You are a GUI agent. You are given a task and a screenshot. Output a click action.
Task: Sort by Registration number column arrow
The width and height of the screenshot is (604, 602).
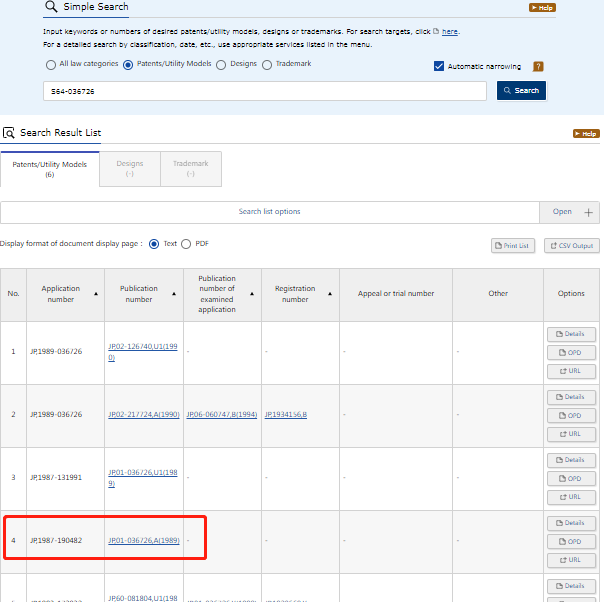[x=330, y=294]
